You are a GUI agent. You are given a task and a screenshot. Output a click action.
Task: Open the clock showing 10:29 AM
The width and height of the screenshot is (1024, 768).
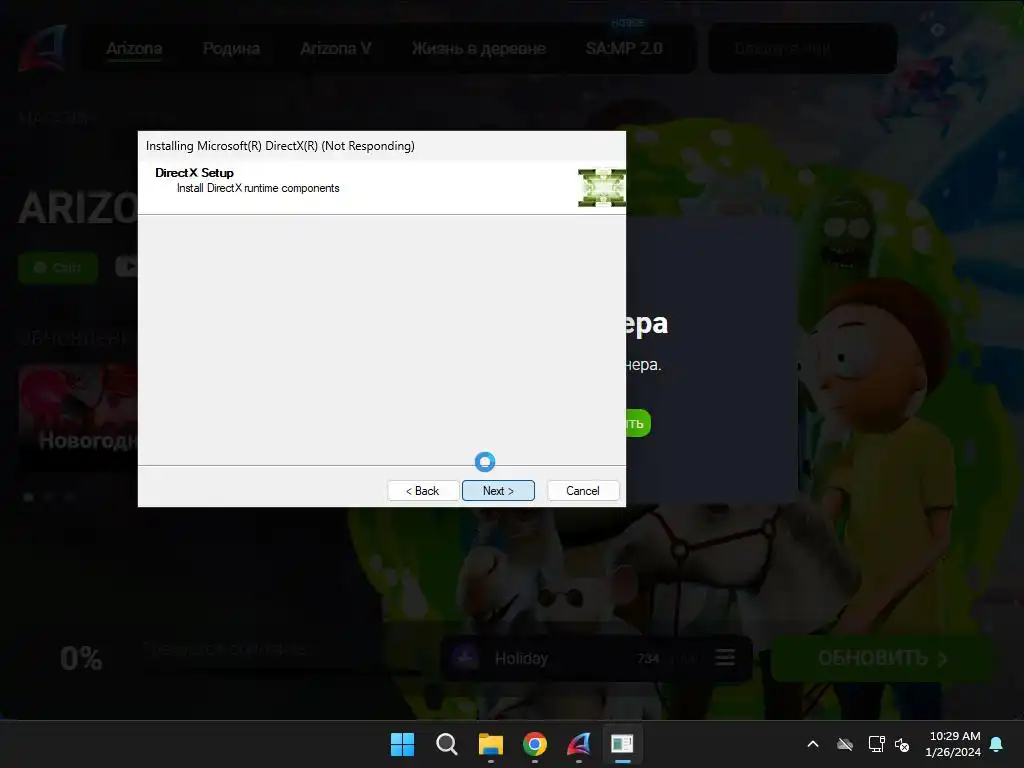pyautogui.click(x=953, y=744)
